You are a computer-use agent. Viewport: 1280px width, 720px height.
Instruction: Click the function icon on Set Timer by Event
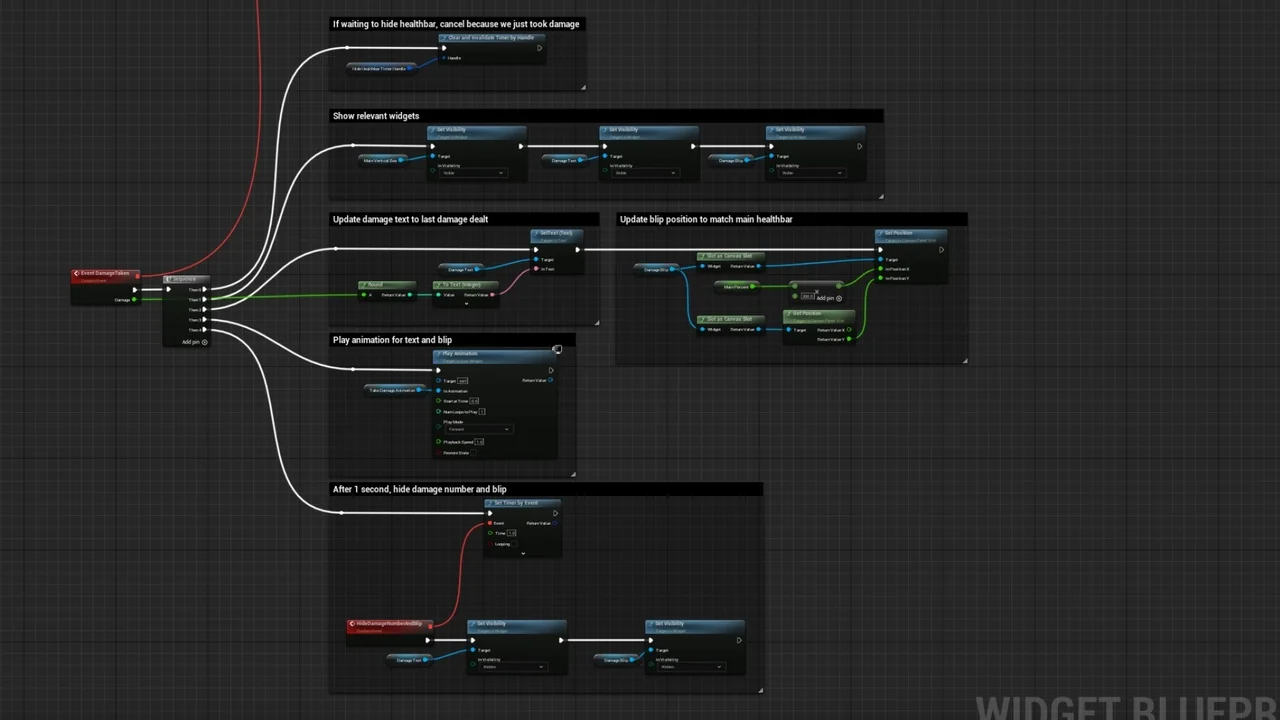[x=490, y=503]
